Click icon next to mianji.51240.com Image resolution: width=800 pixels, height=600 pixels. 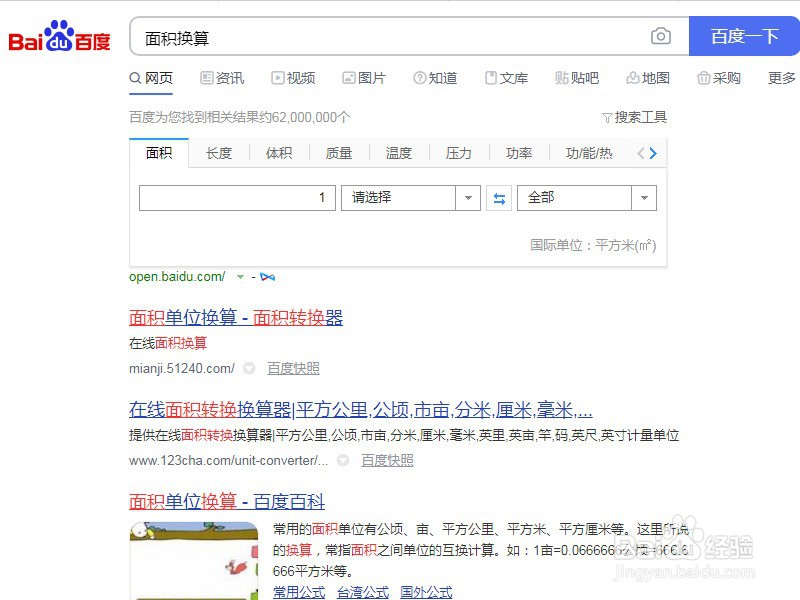coord(249,368)
